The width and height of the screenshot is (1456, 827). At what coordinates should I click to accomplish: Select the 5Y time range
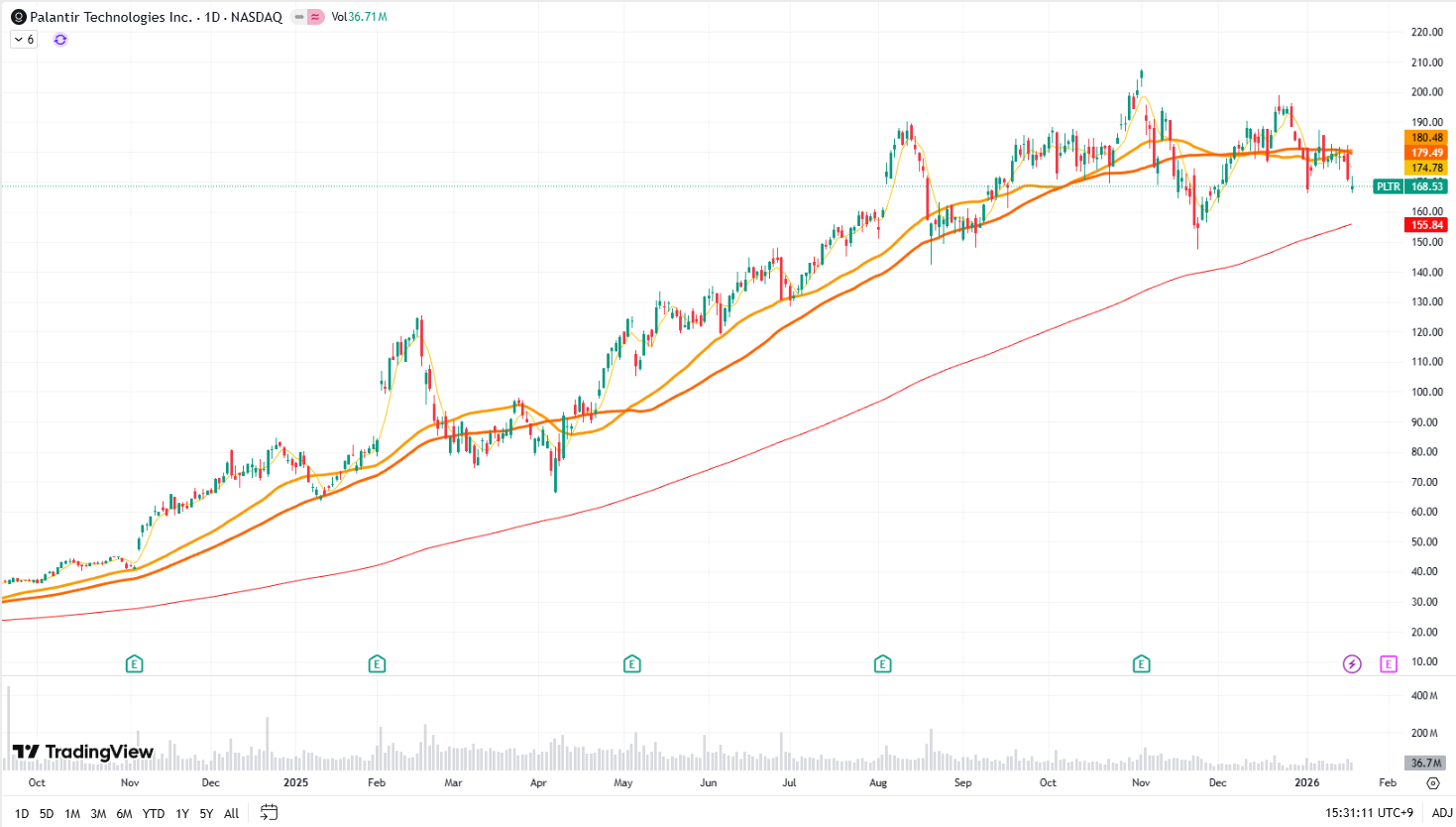206,813
